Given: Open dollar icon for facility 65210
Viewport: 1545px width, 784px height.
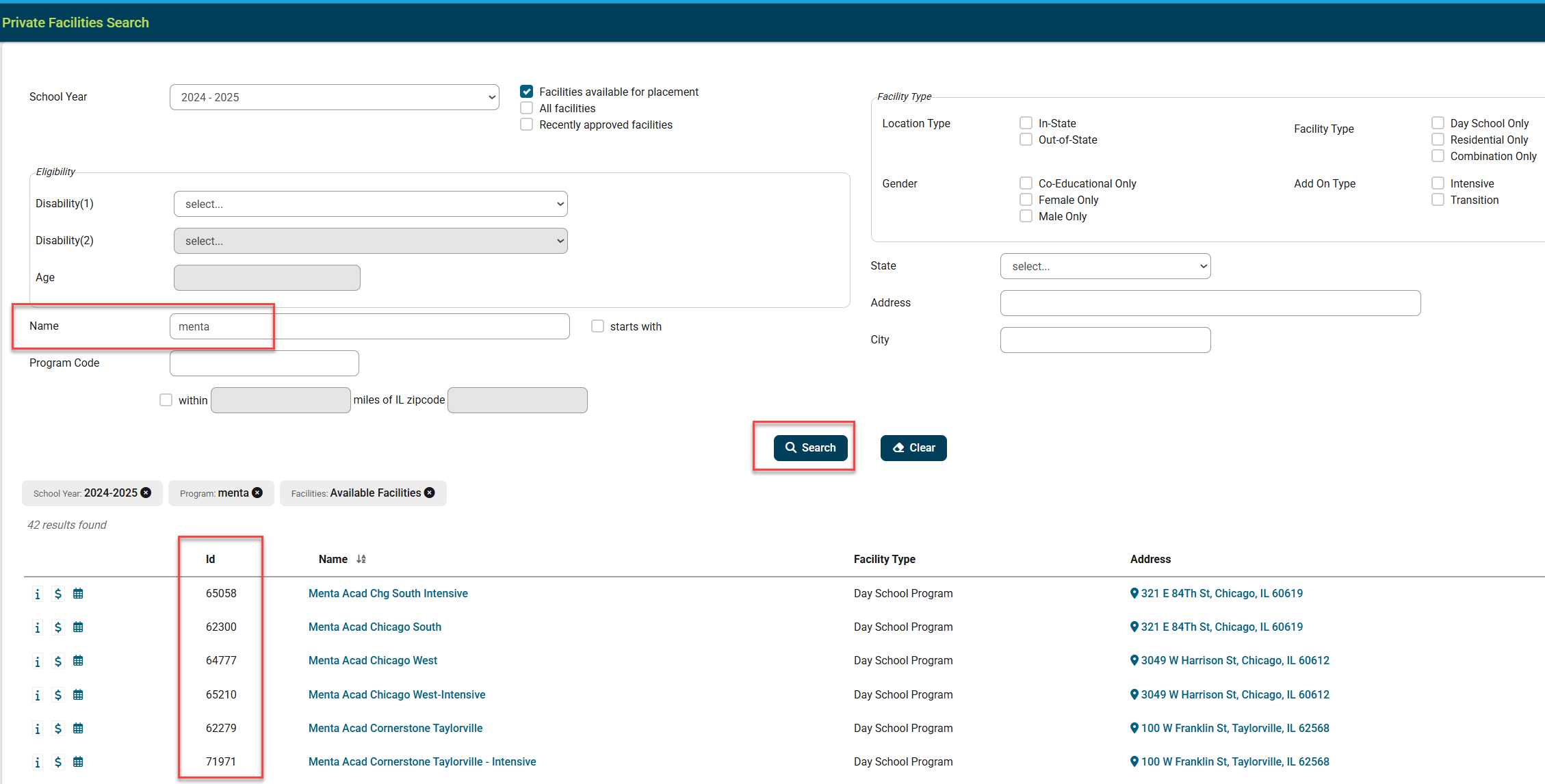Looking at the screenshot, I should tap(58, 695).
